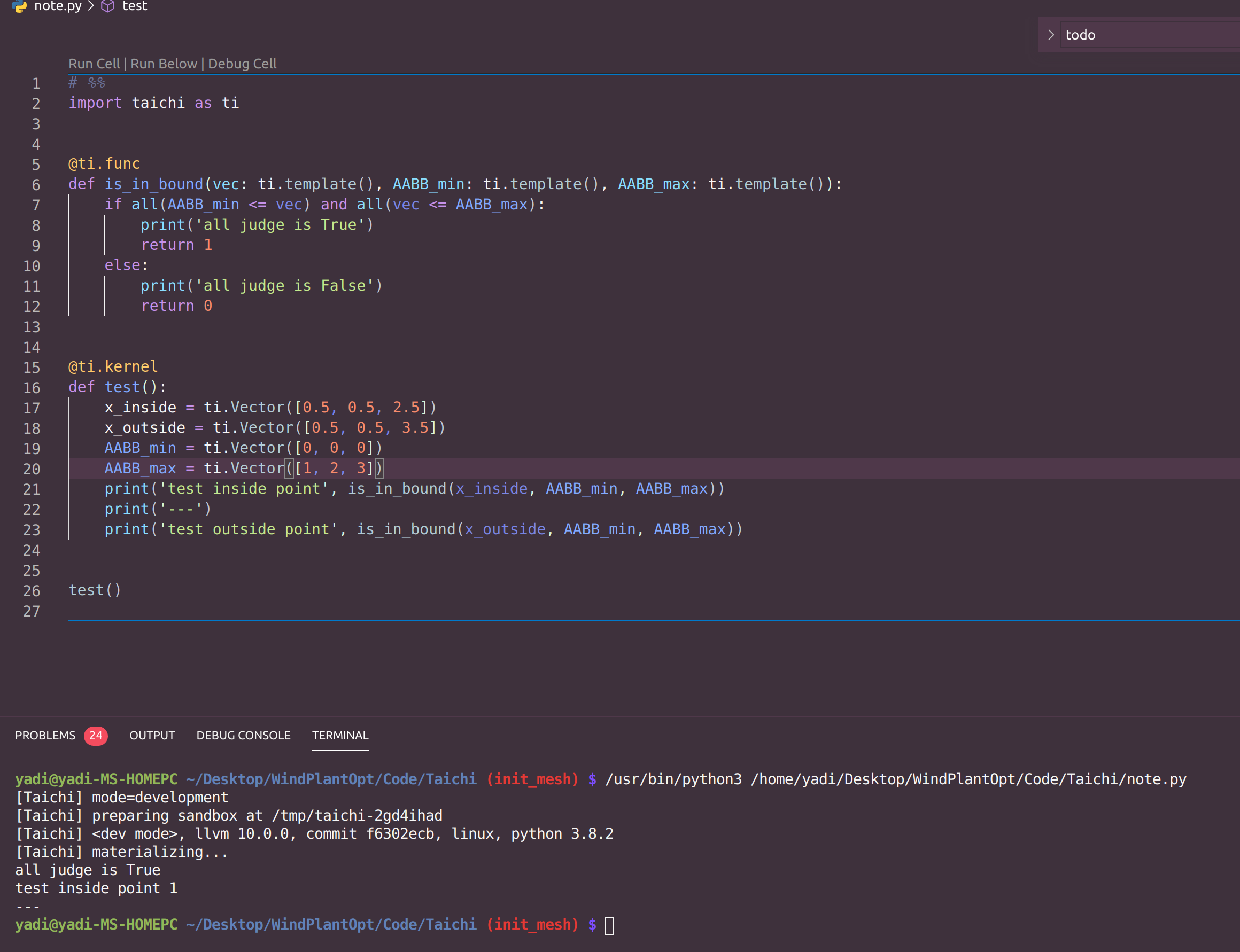The image size is (1240, 952).
Task: Place cursor on the test() call
Action: (95, 590)
